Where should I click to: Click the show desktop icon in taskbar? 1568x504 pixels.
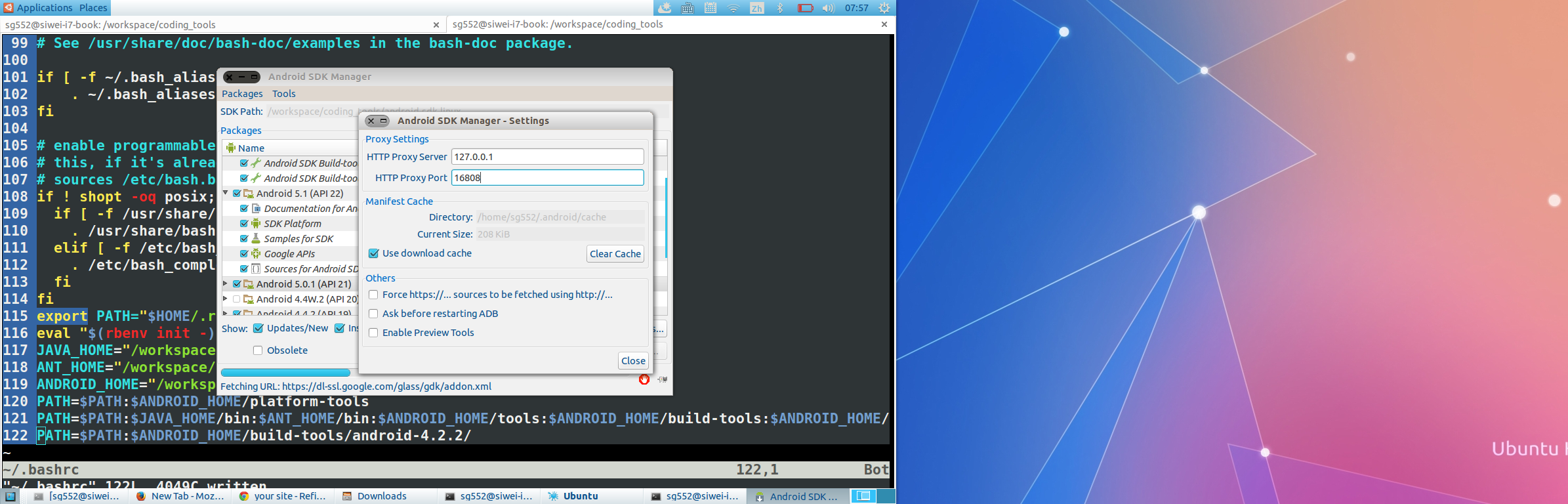pyautogui.click(x=10, y=496)
